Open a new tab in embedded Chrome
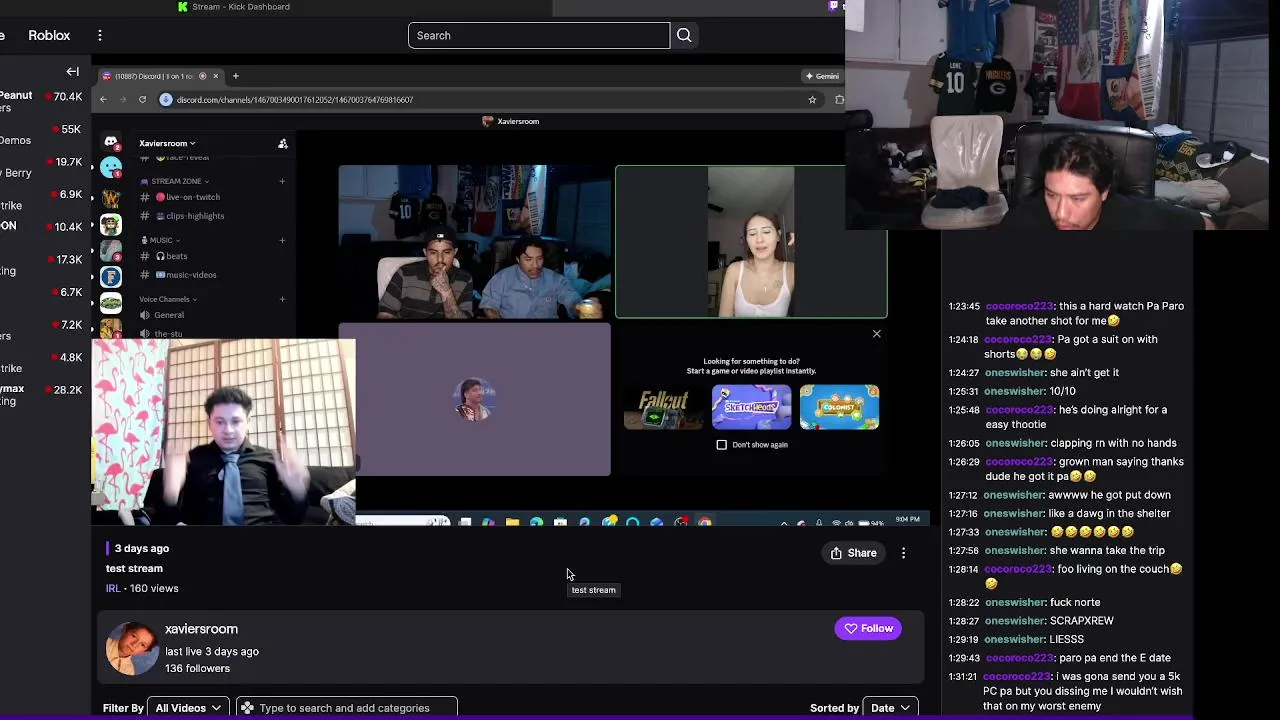 tap(236, 76)
